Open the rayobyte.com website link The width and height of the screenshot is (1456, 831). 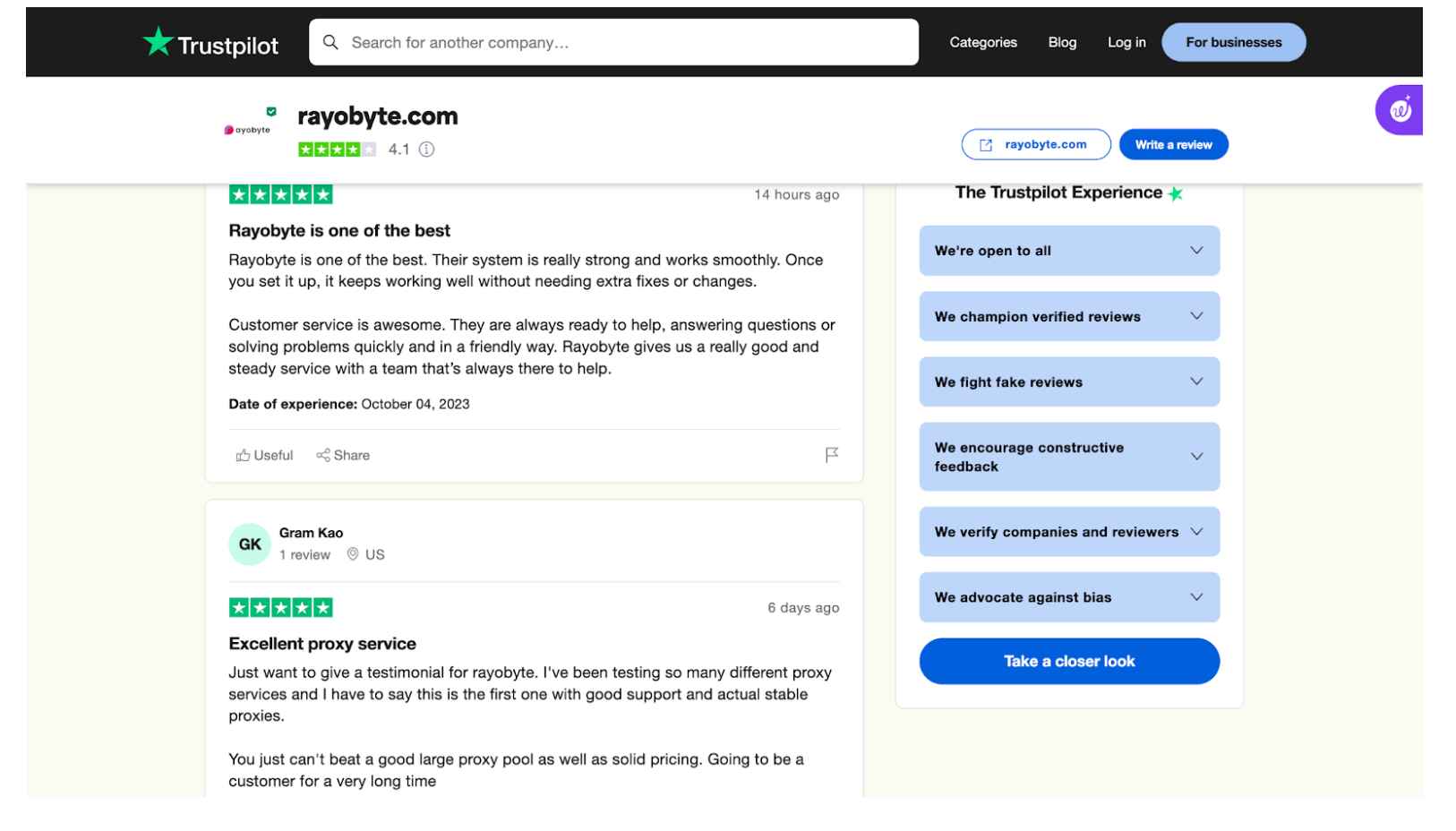coord(1036,145)
